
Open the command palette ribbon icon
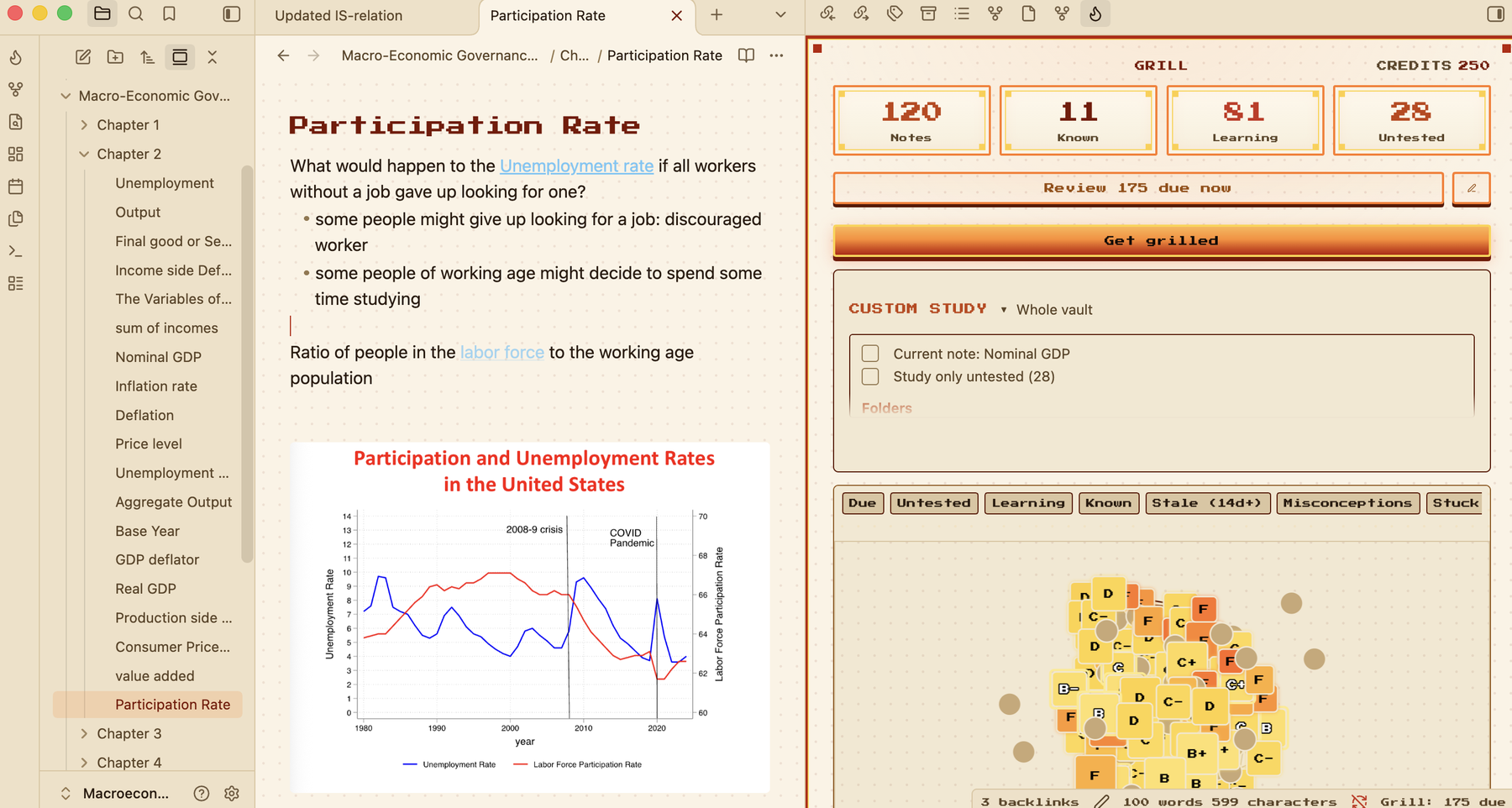click(x=16, y=251)
